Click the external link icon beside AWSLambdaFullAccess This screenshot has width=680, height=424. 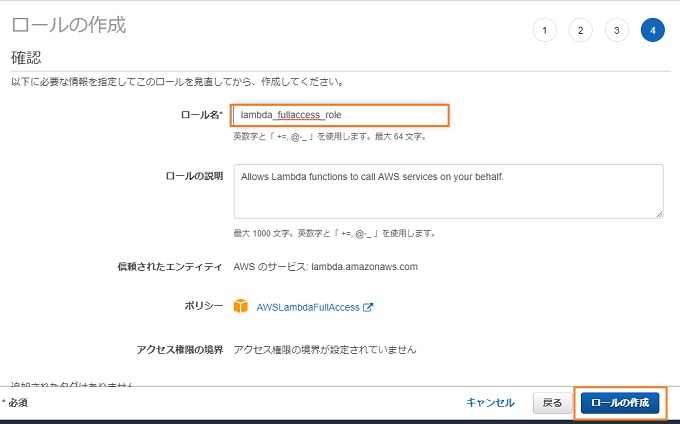(x=368, y=307)
